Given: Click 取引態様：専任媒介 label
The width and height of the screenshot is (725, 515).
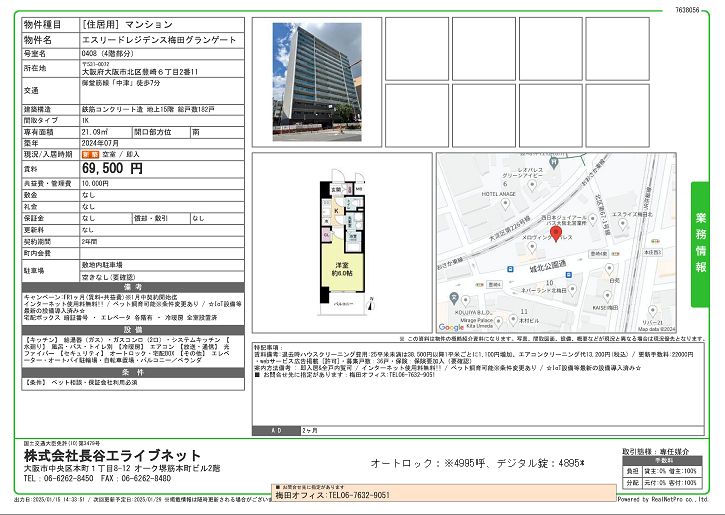Looking at the screenshot, I should tap(656, 452).
